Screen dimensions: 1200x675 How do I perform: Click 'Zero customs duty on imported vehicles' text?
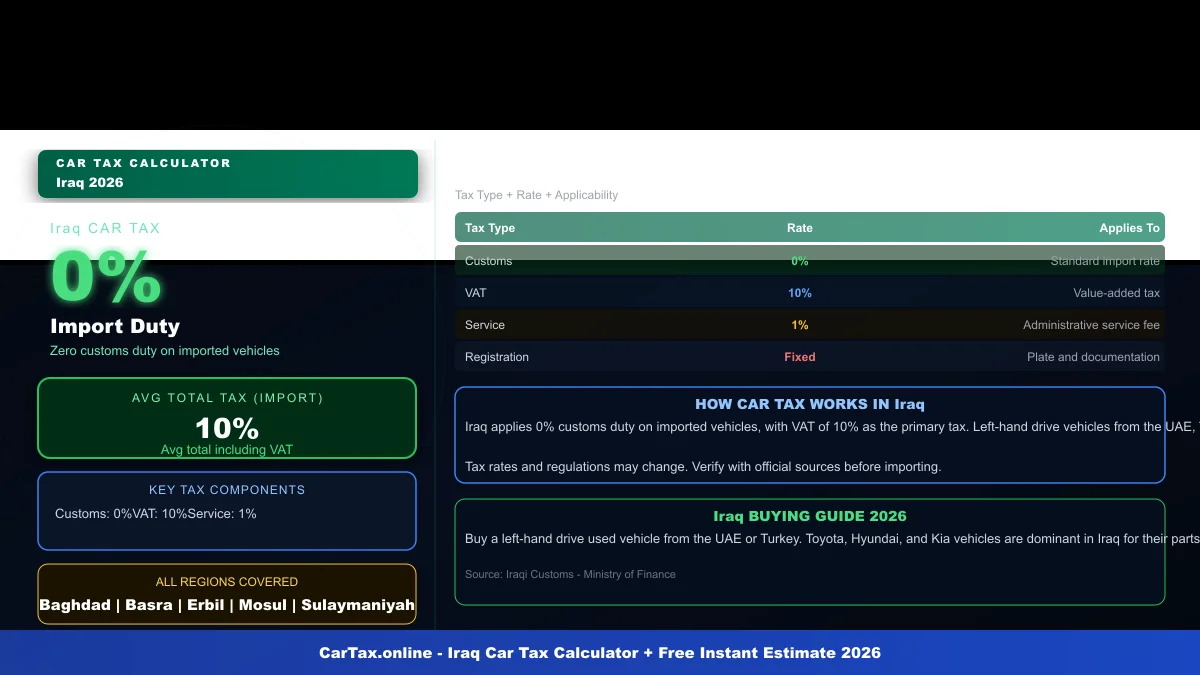pyautogui.click(x=165, y=351)
